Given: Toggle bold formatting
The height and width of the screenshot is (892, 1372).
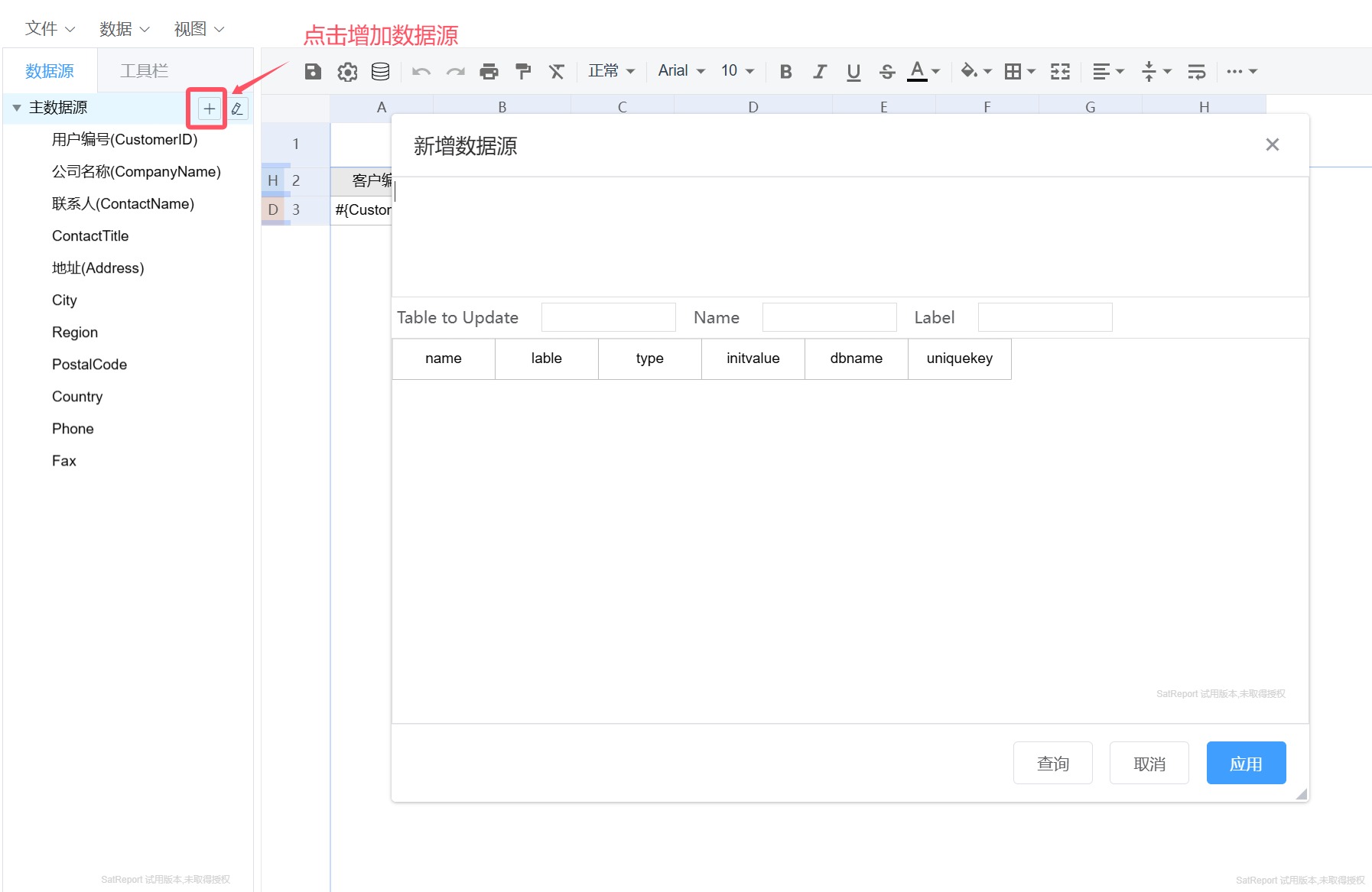Looking at the screenshot, I should [x=785, y=71].
